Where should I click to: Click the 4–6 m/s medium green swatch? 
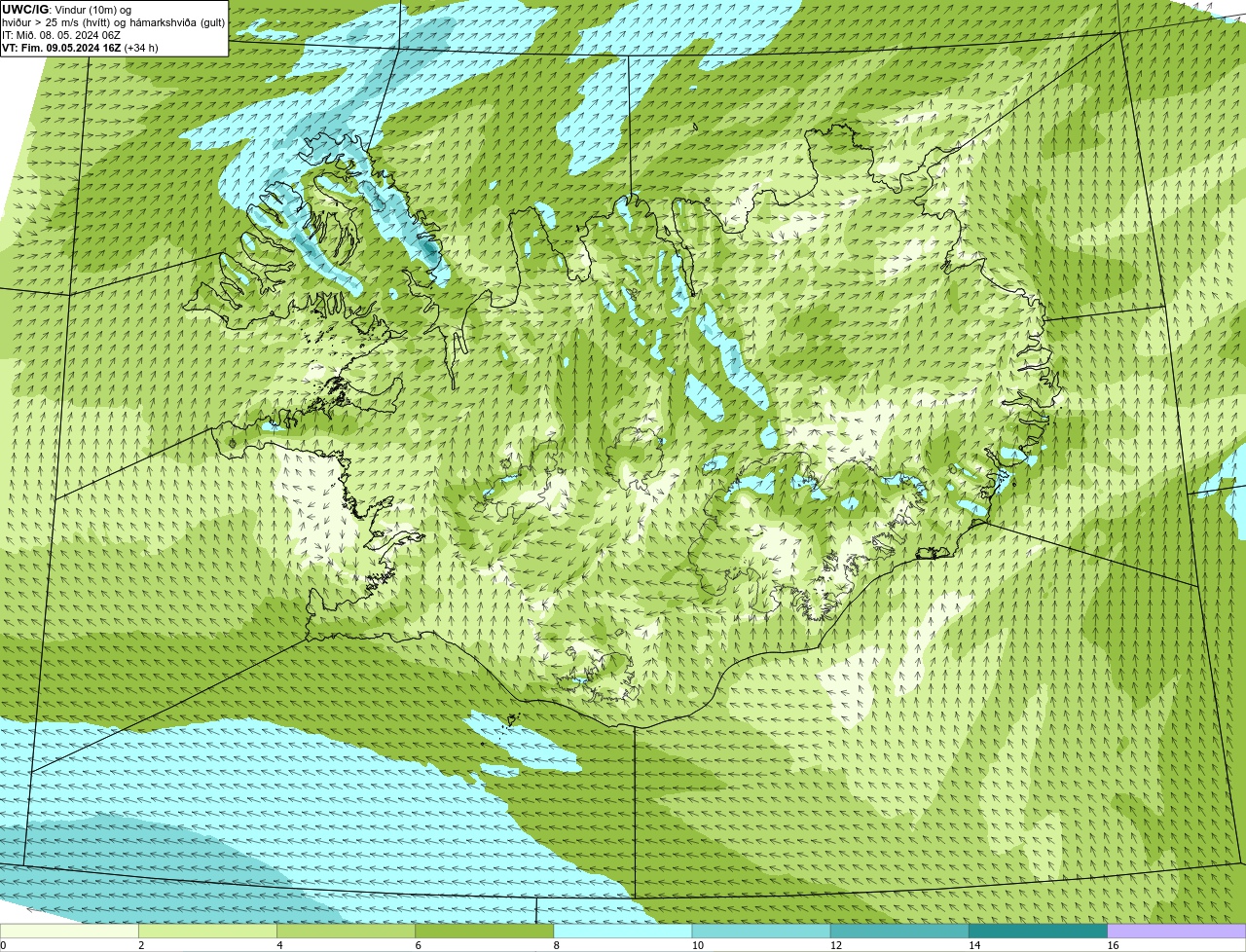click(346, 931)
